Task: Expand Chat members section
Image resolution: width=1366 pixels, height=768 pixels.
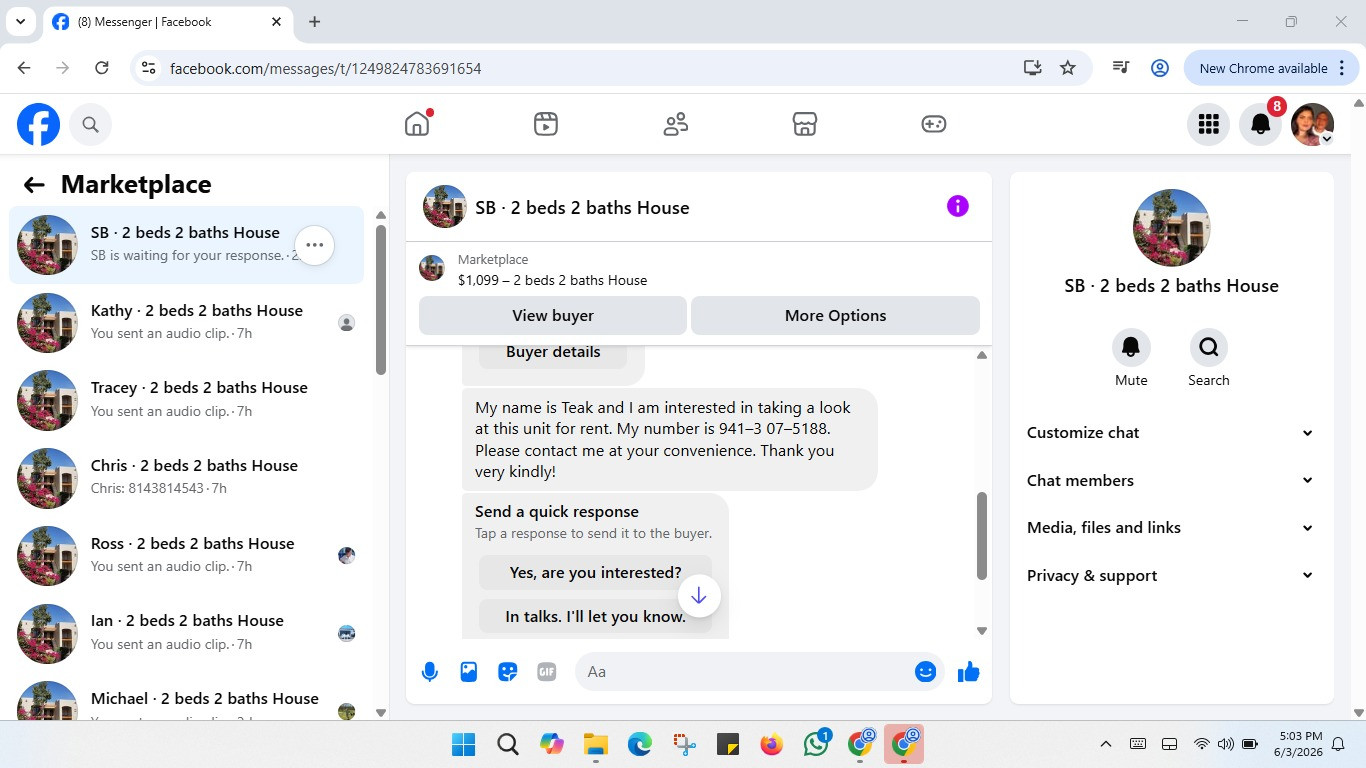Action: click(x=1171, y=481)
